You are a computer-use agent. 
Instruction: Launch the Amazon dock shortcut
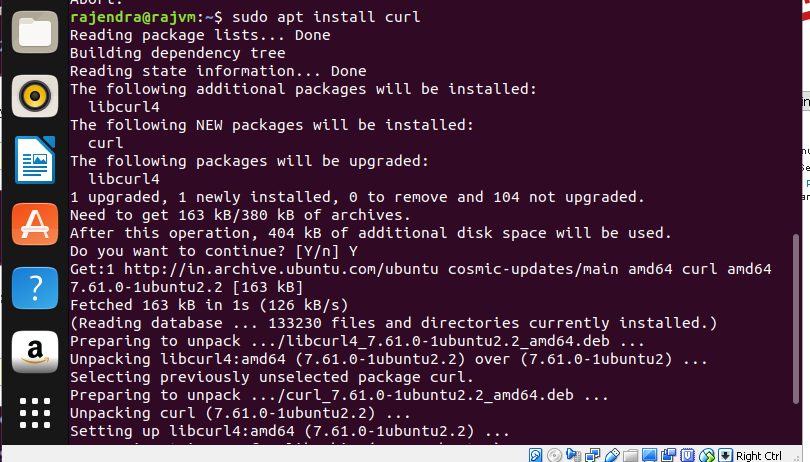coord(34,352)
